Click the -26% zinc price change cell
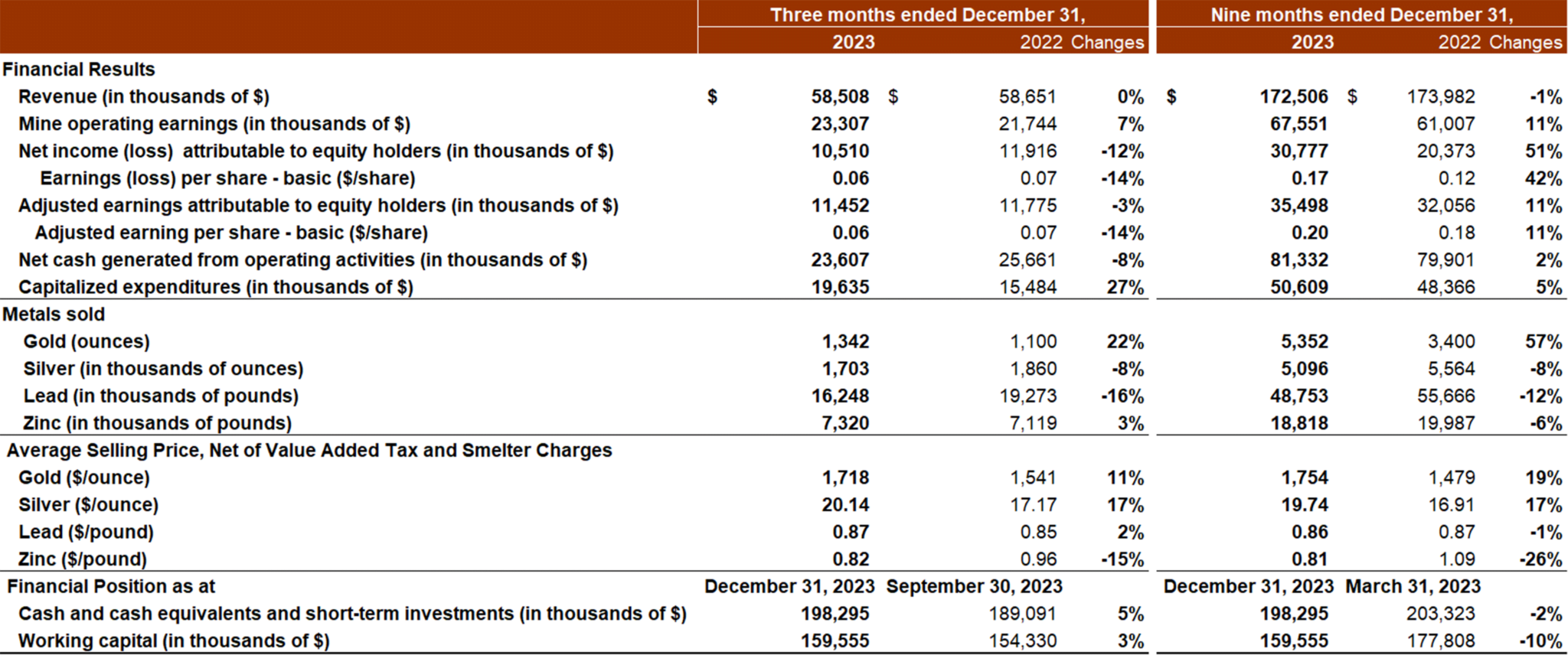The width and height of the screenshot is (1568, 655). (1540, 559)
